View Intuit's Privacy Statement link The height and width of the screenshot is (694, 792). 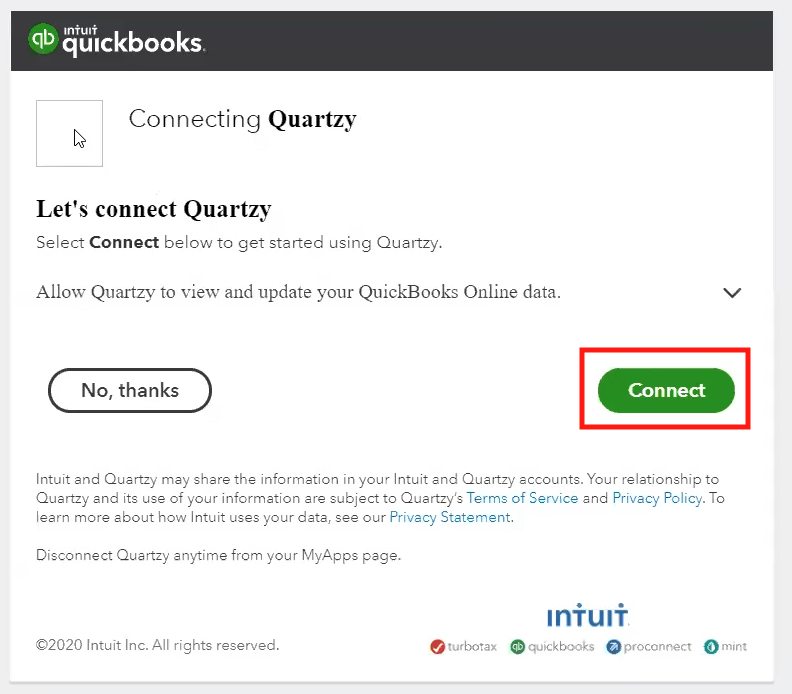[450, 517]
